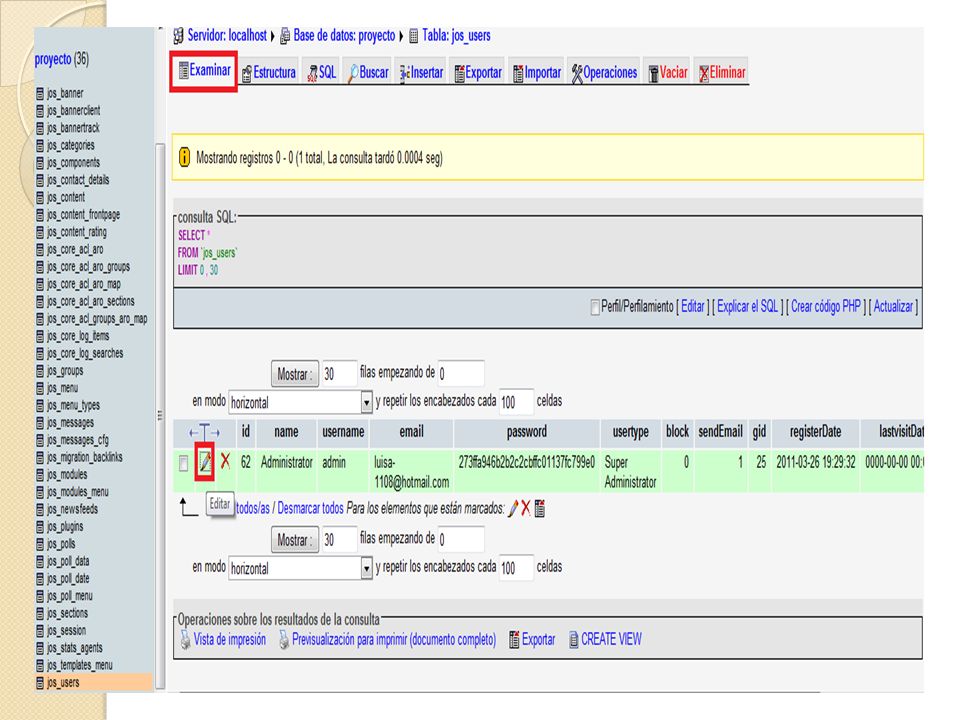960x720 pixels.
Task: Switch to the Examinar tab
Action: [204, 70]
